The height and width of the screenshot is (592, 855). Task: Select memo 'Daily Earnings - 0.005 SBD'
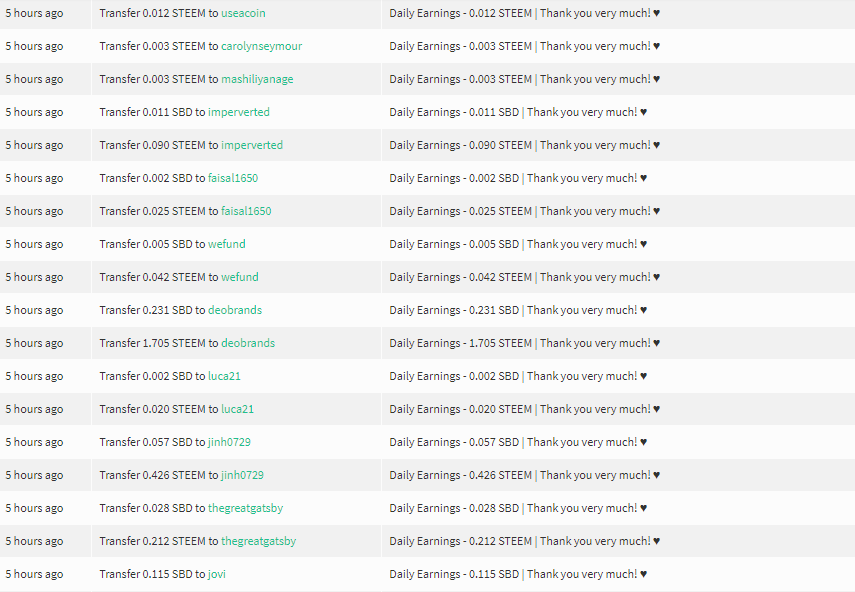[x=454, y=244]
